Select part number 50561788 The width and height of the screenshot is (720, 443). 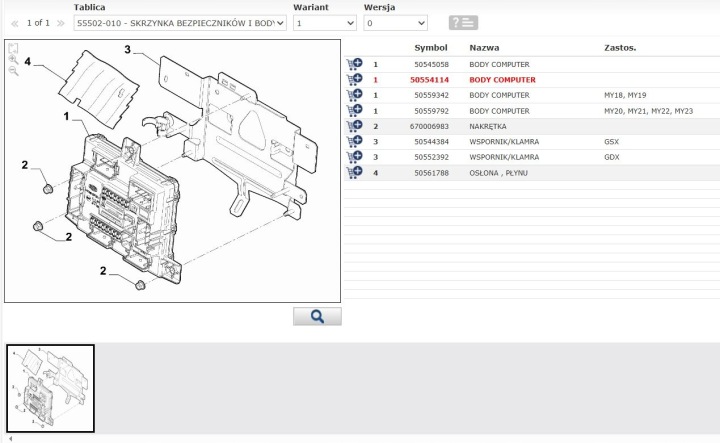(431, 173)
